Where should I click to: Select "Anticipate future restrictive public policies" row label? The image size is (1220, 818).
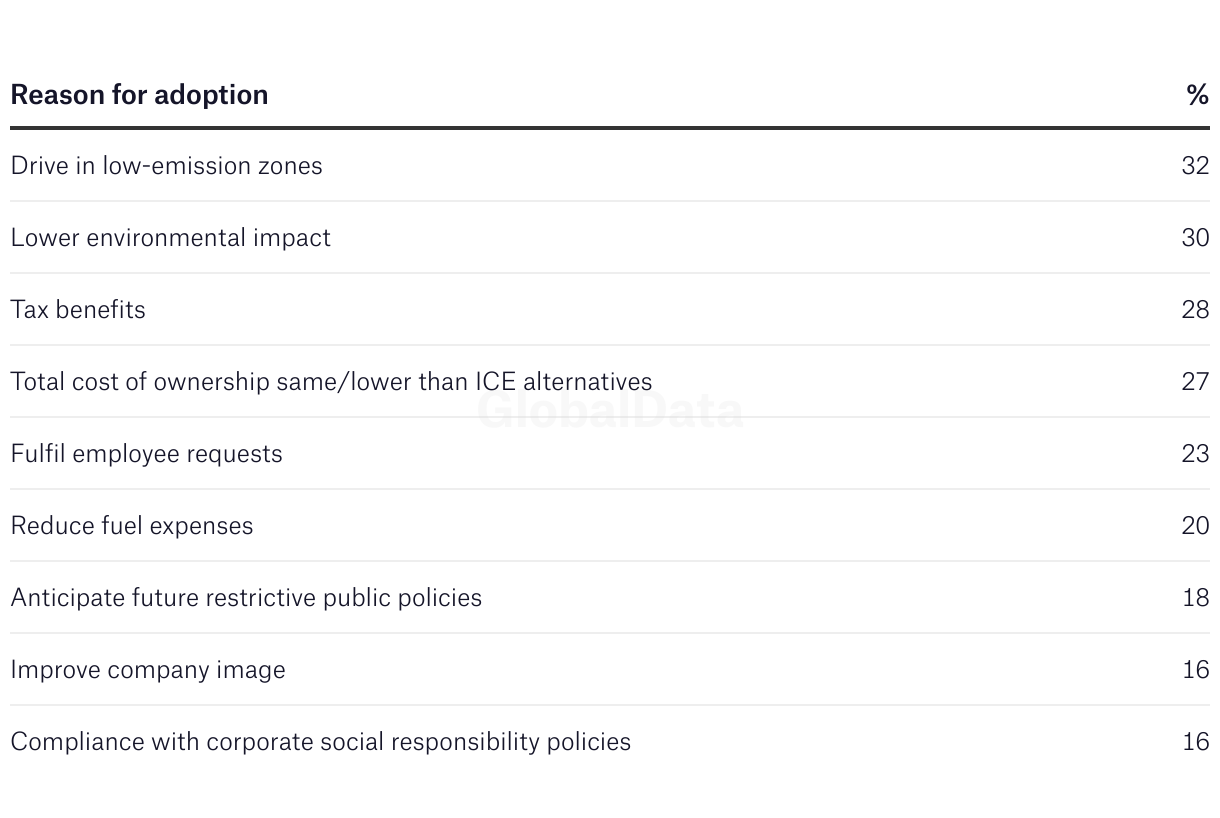pos(246,598)
